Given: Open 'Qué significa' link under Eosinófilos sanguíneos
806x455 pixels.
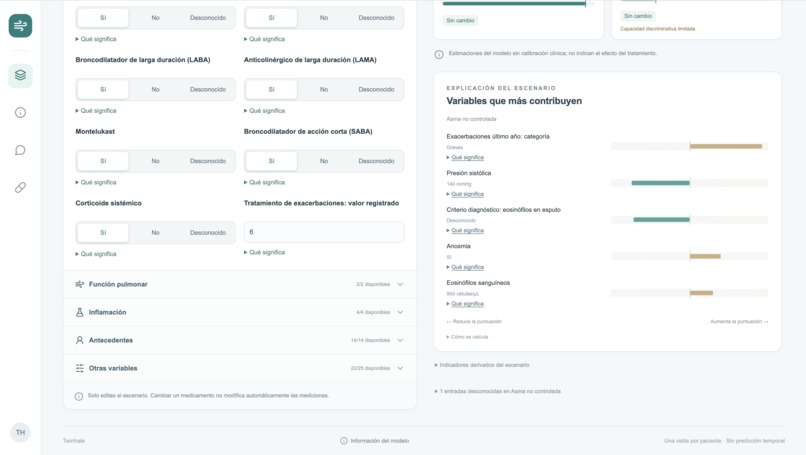Looking at the screenshot, I should (x=467, y=304).
